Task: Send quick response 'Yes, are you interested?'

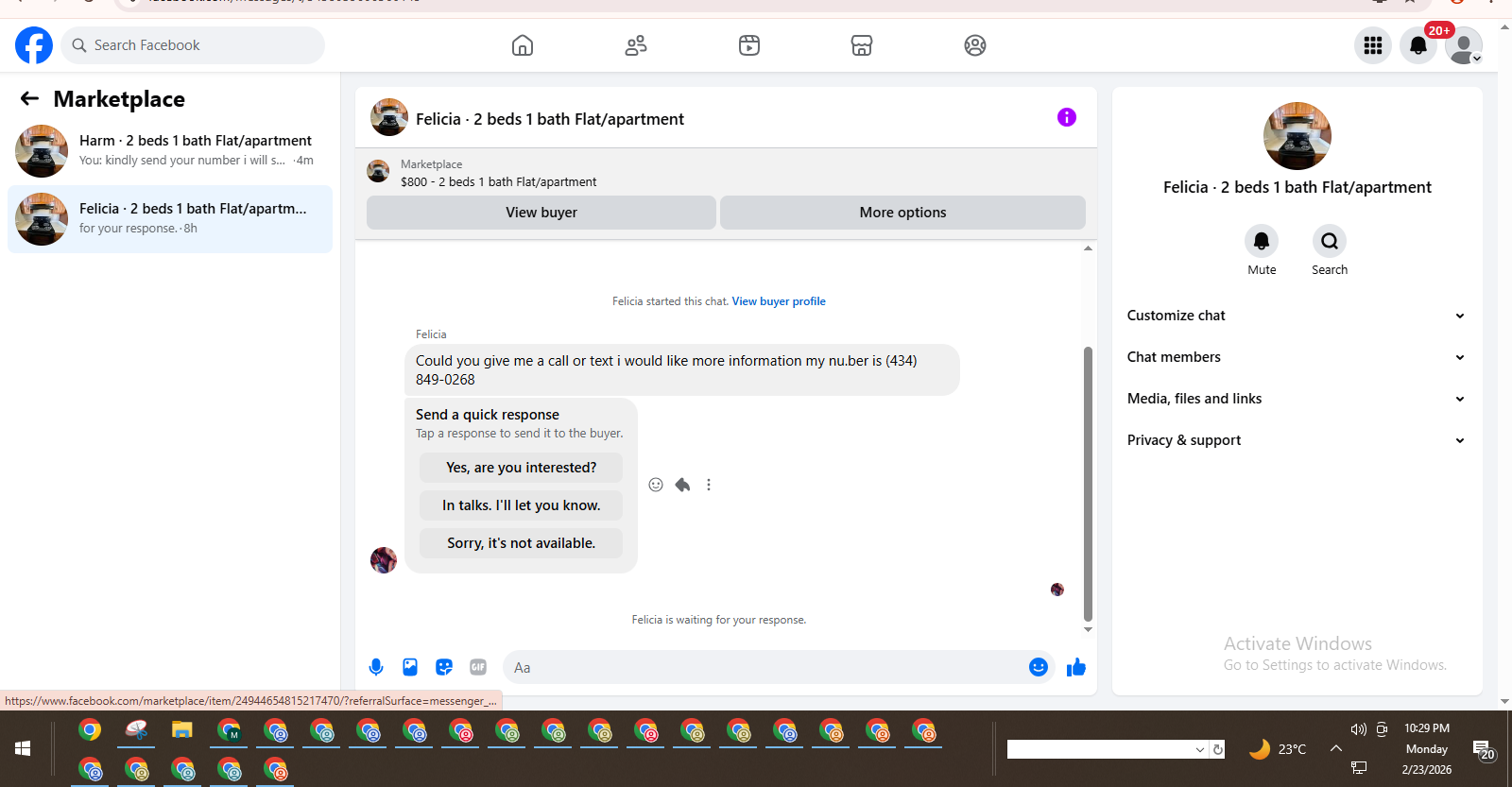Action: coord(522,468)
